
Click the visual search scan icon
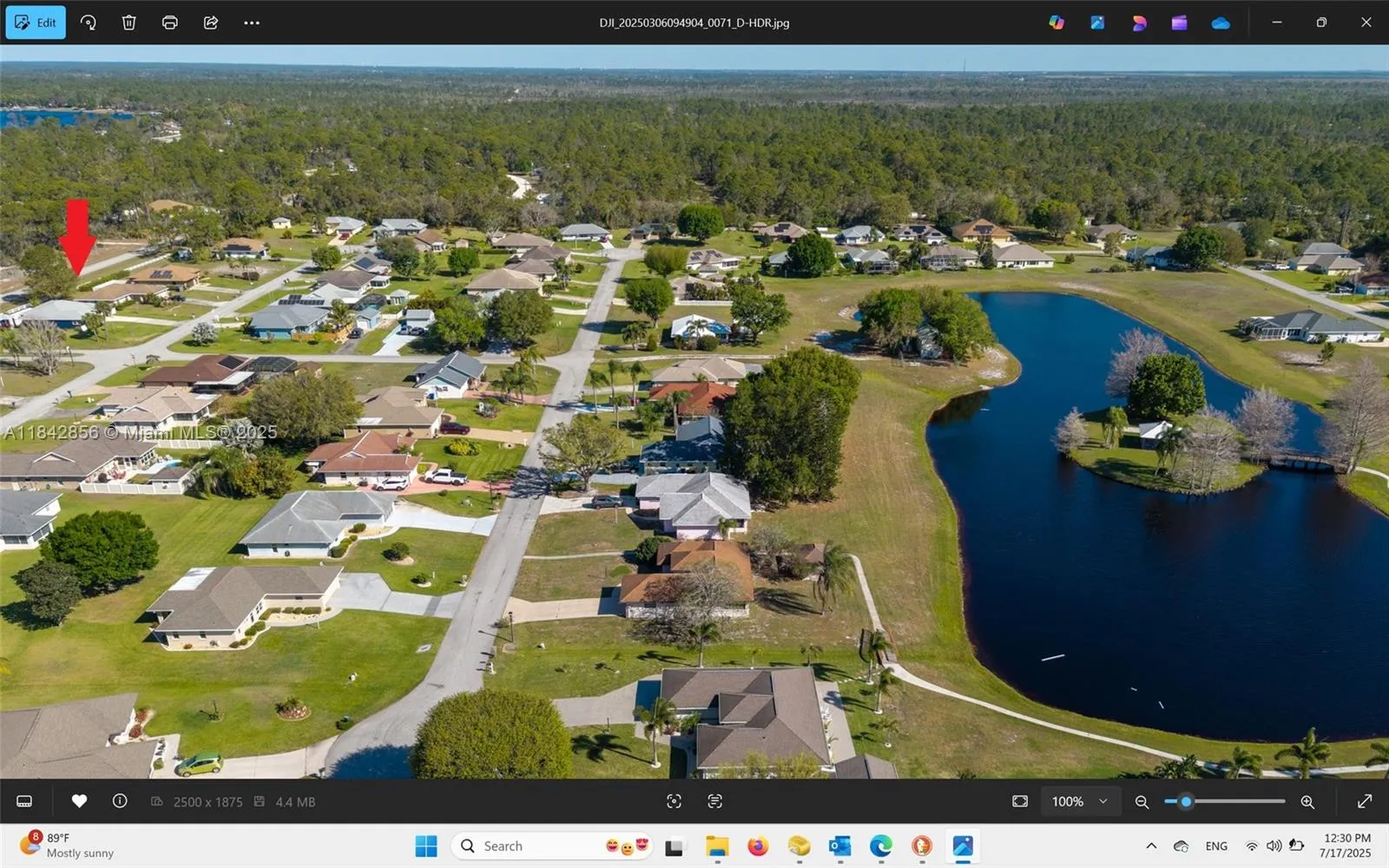point(674,801)
